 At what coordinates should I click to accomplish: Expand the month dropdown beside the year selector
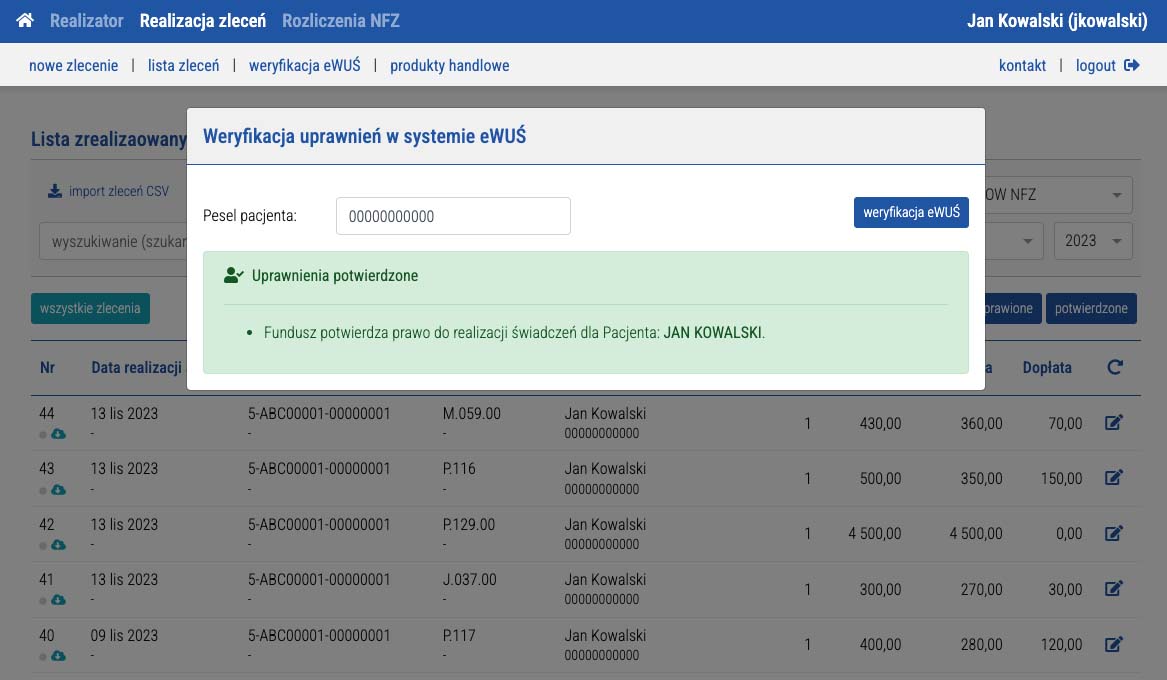[x=1026, y=241]
